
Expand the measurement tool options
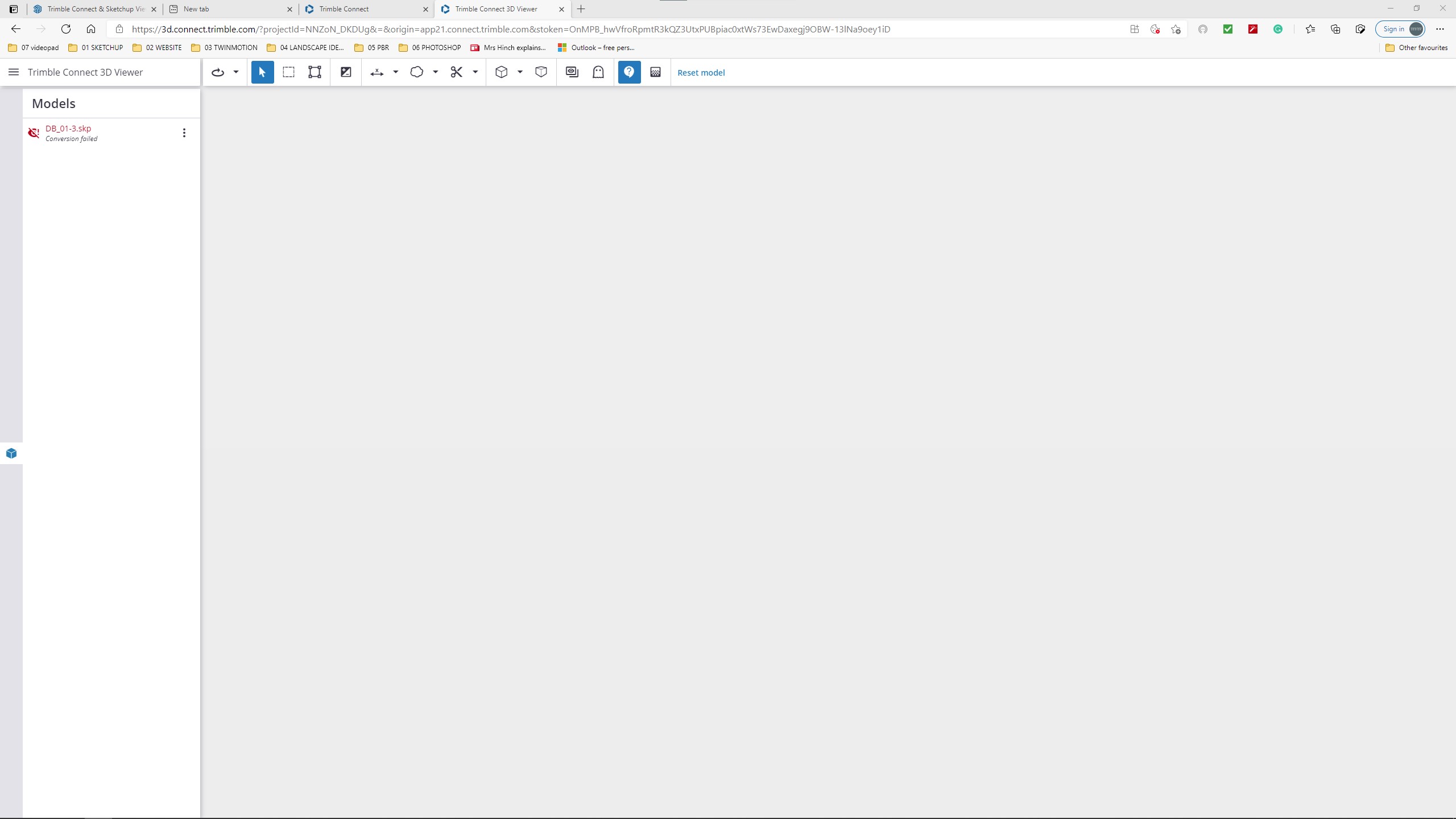point(396,72)
